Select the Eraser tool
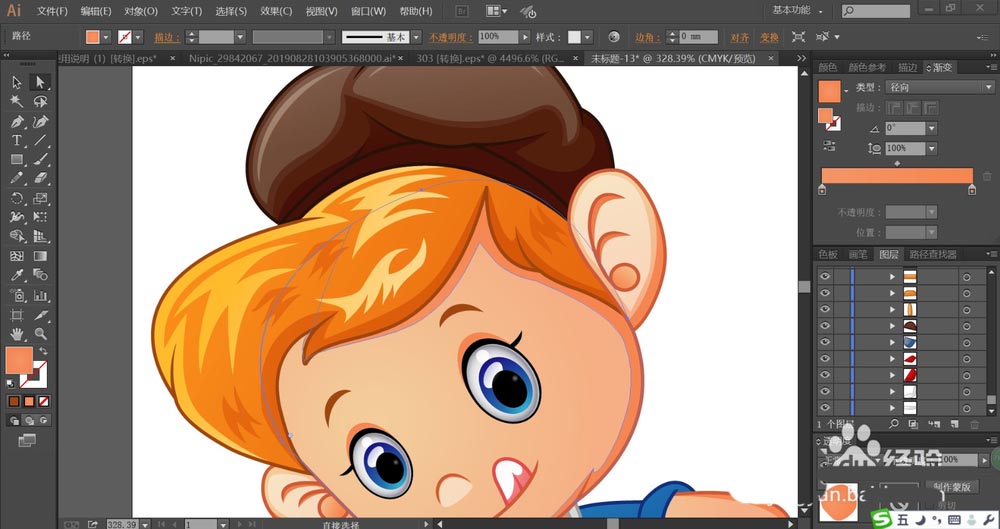The image size is (1000, 529). 40,179
